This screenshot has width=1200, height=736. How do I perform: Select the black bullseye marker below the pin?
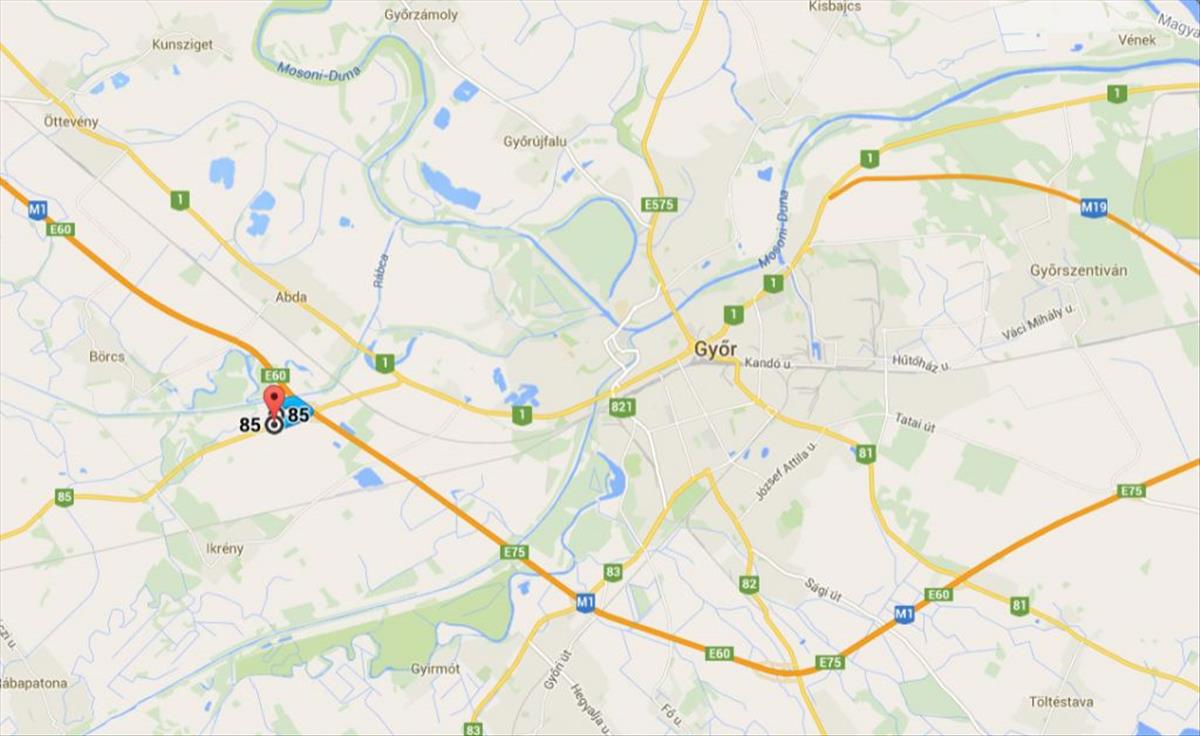tap(273, 425)
